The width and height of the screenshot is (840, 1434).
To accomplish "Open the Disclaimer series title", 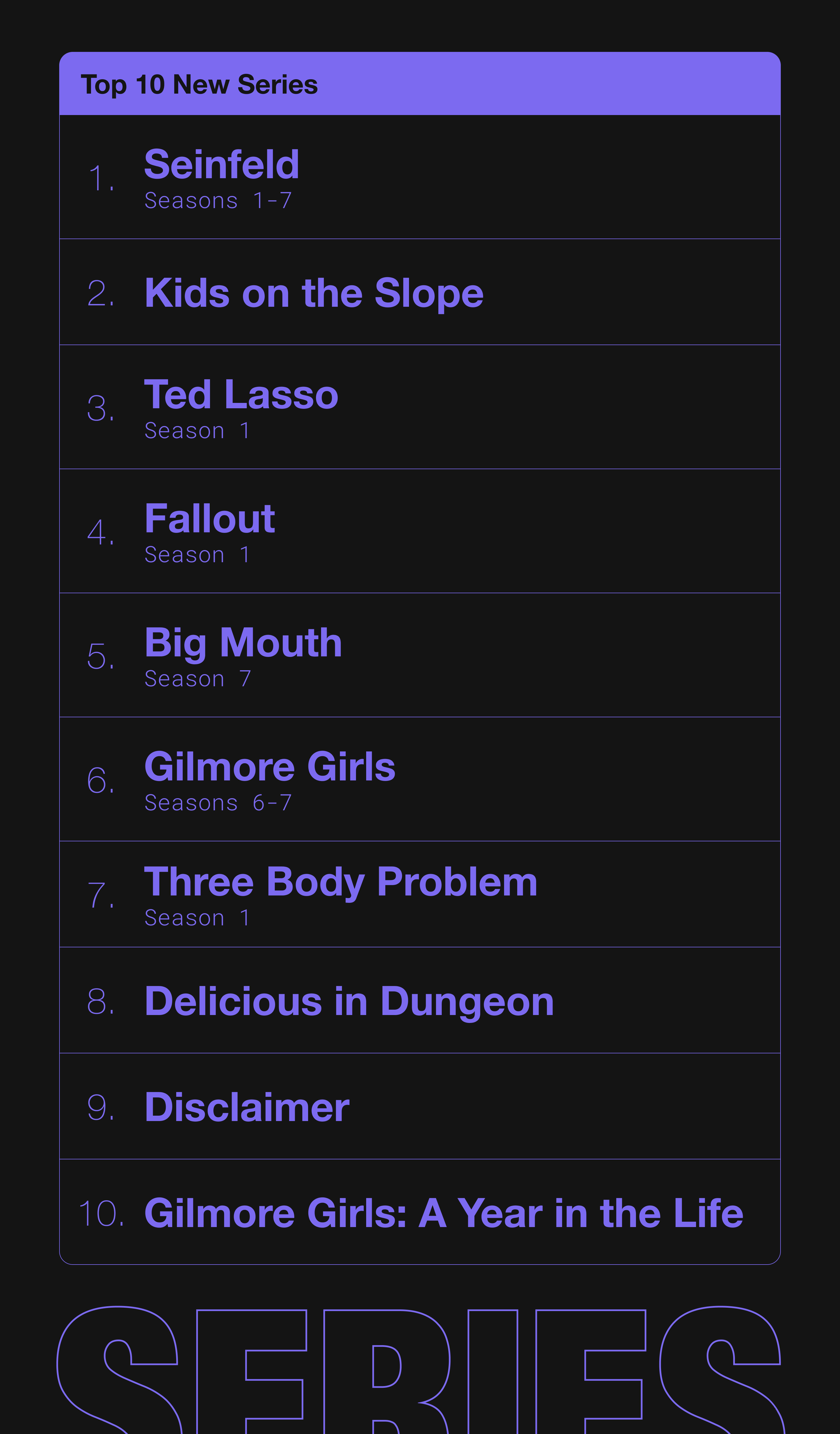I will tap(247, 1108).
